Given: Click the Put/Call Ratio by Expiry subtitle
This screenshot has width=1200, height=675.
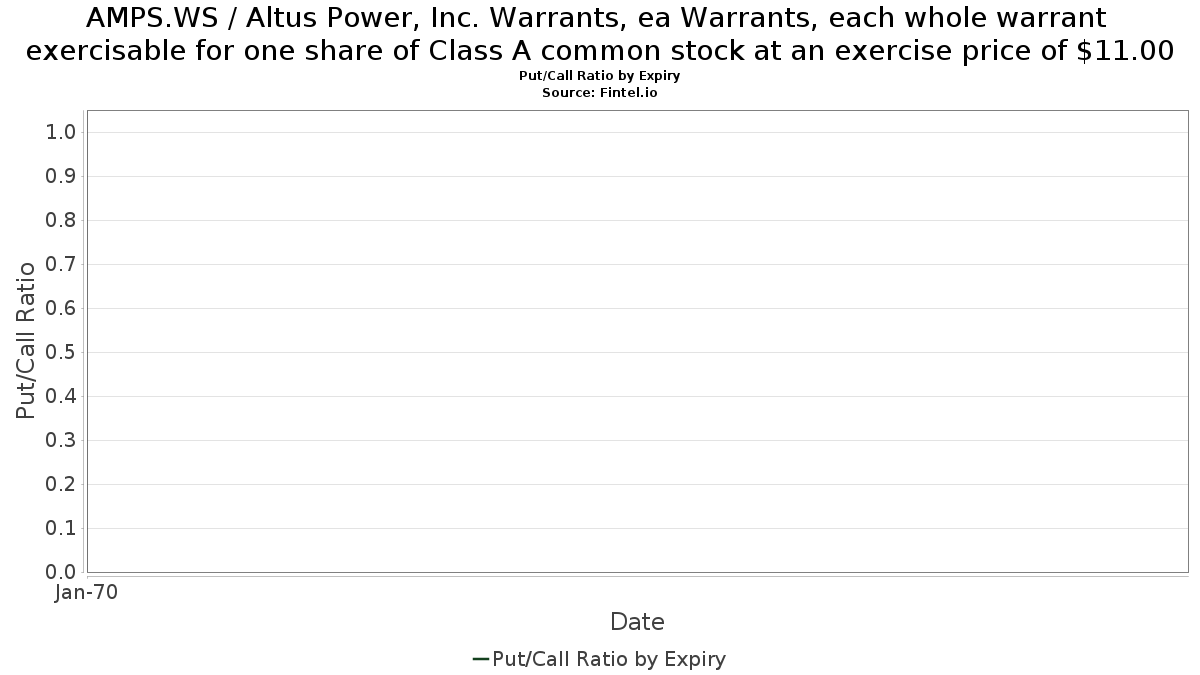Looking at the screenshot, I should (600, 76).
